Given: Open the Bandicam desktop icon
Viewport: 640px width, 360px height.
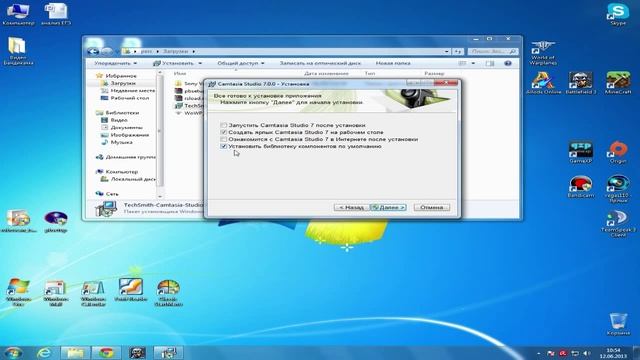Looking at the screenshot, I should click(x=580, y=187).
